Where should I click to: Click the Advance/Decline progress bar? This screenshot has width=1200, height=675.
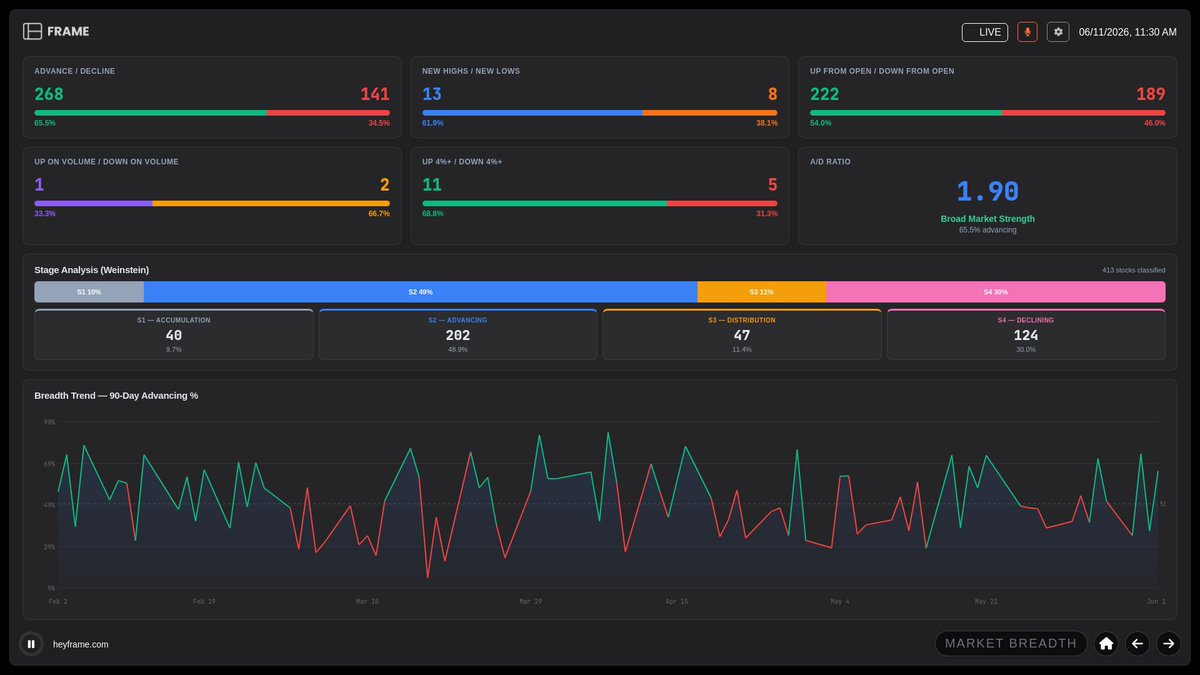(212, 113)
